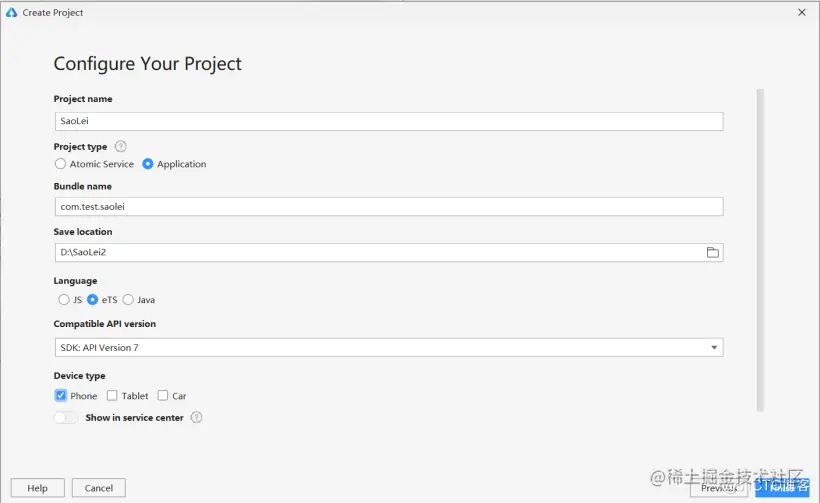The height and width of the screenshot is (503, 820).
Task: Expand the Compatible API version dropdown
Action: (x=714, y=348)
